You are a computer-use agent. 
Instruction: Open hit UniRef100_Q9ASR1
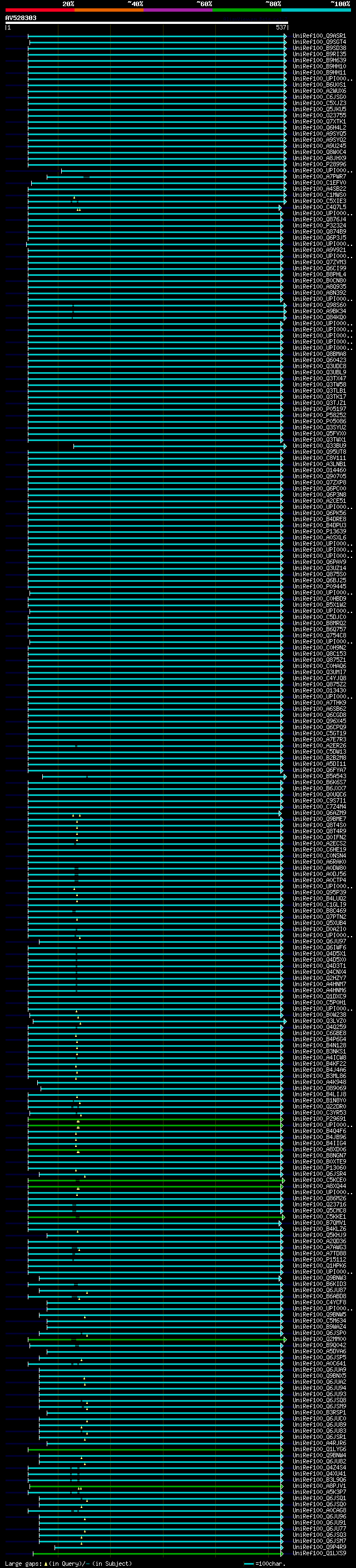(x=319, y=36)
